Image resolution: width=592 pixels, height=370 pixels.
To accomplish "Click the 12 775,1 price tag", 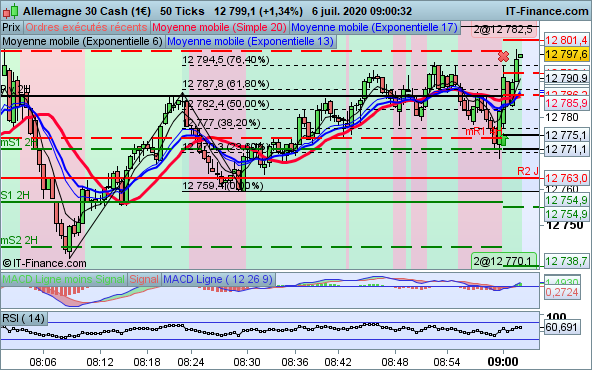I will [x=567, y=135].
